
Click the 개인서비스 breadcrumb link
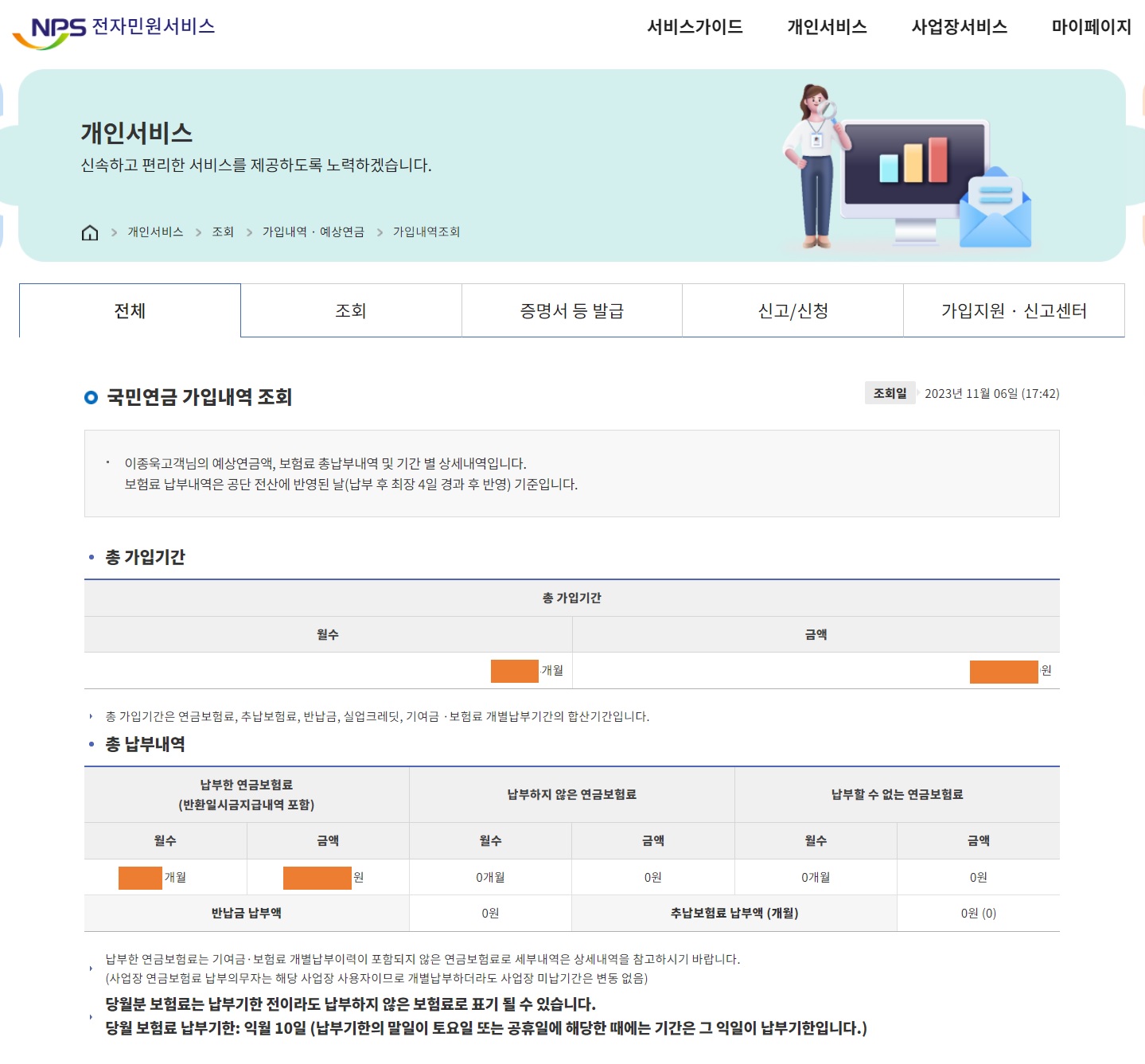click(x=154, y=232)
